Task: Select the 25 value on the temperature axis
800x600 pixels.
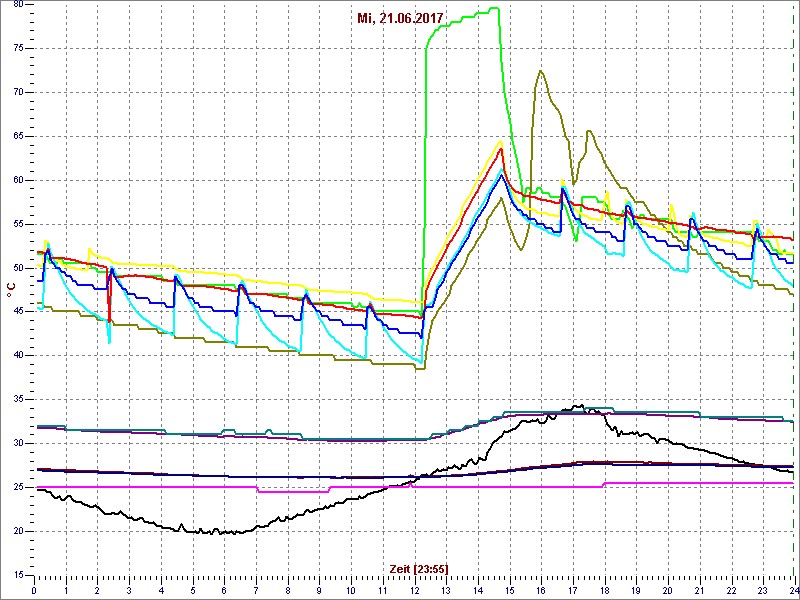Action: coord(17,487)
